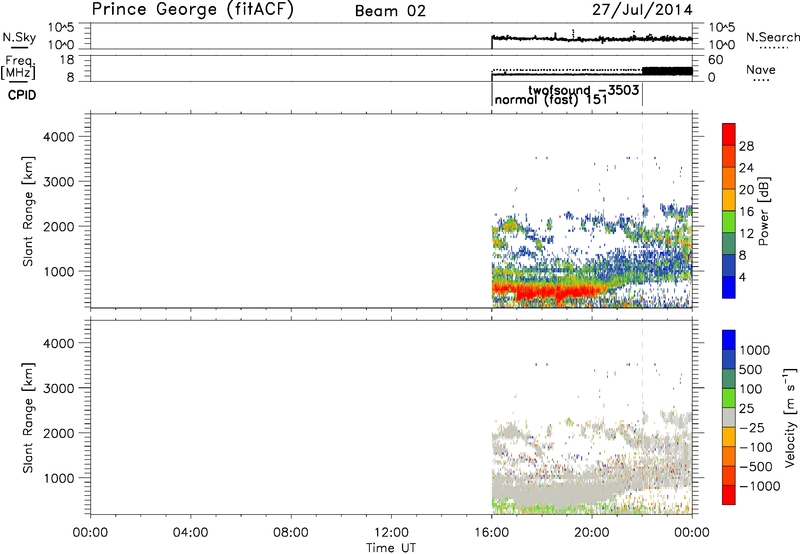Pick the red bottom segment of Velocity colorbar
Image resolution: width=800 pixels, height=554 pixels.
(x=729, y=495)
